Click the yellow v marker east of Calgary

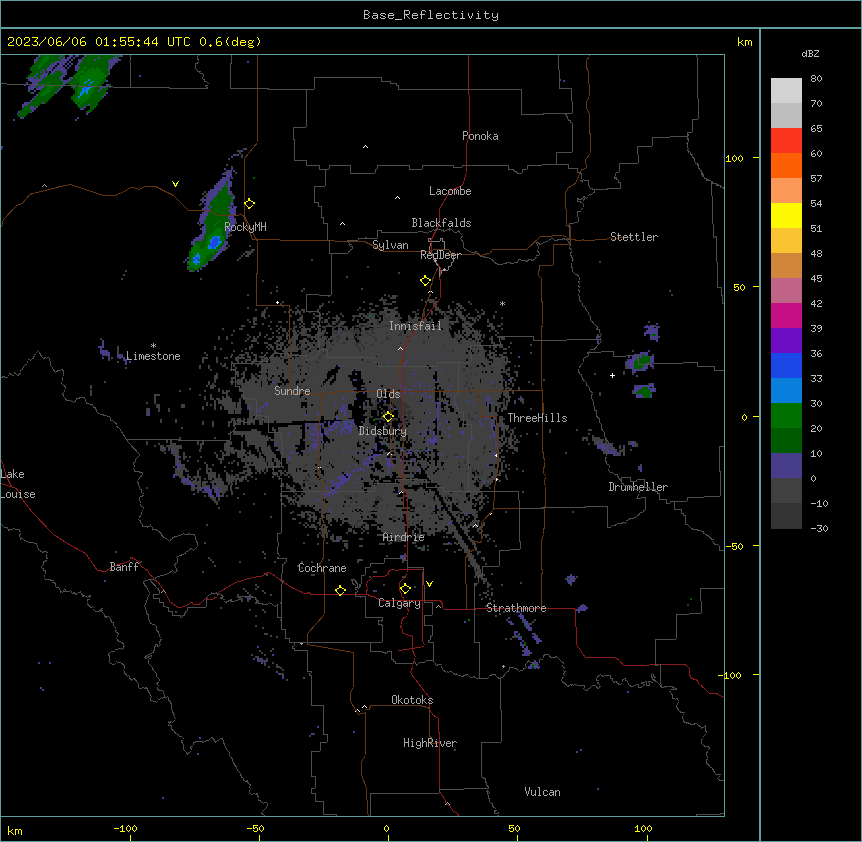[429, 584]
